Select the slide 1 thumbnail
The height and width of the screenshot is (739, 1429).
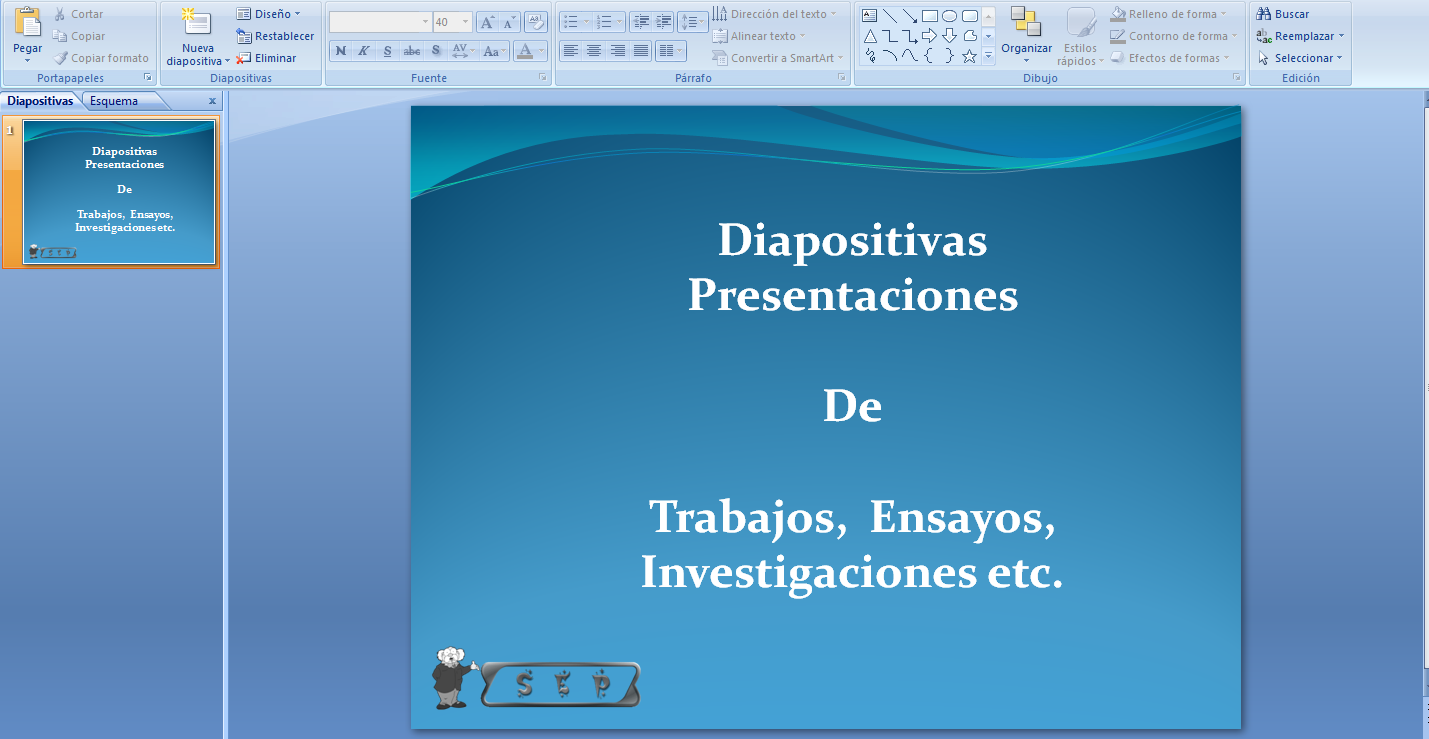click(x=118, y=192)
